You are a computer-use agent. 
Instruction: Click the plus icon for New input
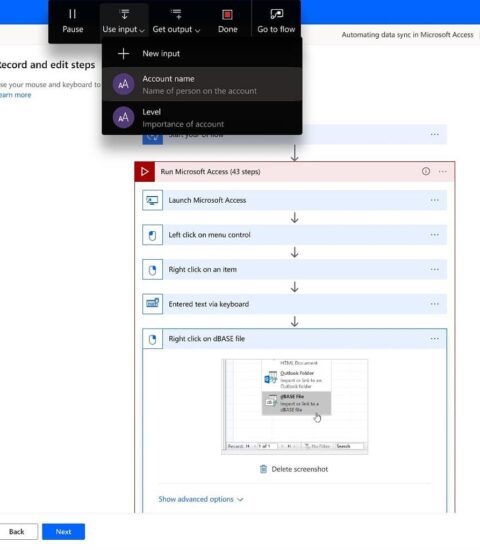pos(124,54)
